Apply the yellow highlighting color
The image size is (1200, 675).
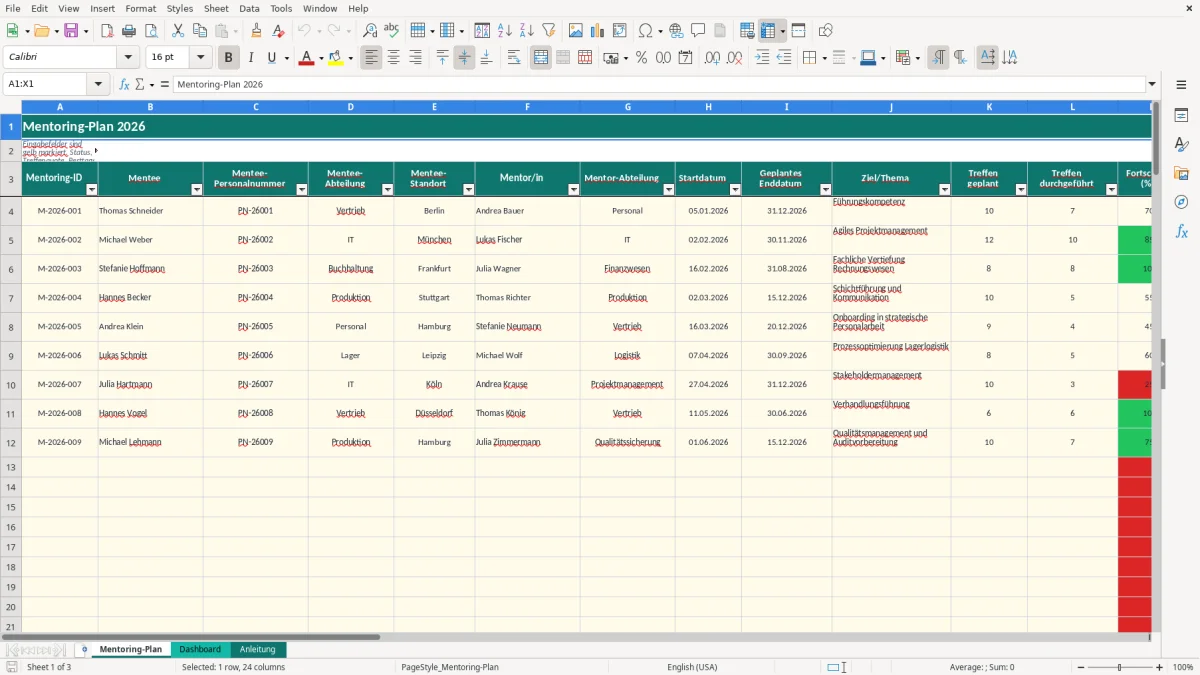(335, 58)
